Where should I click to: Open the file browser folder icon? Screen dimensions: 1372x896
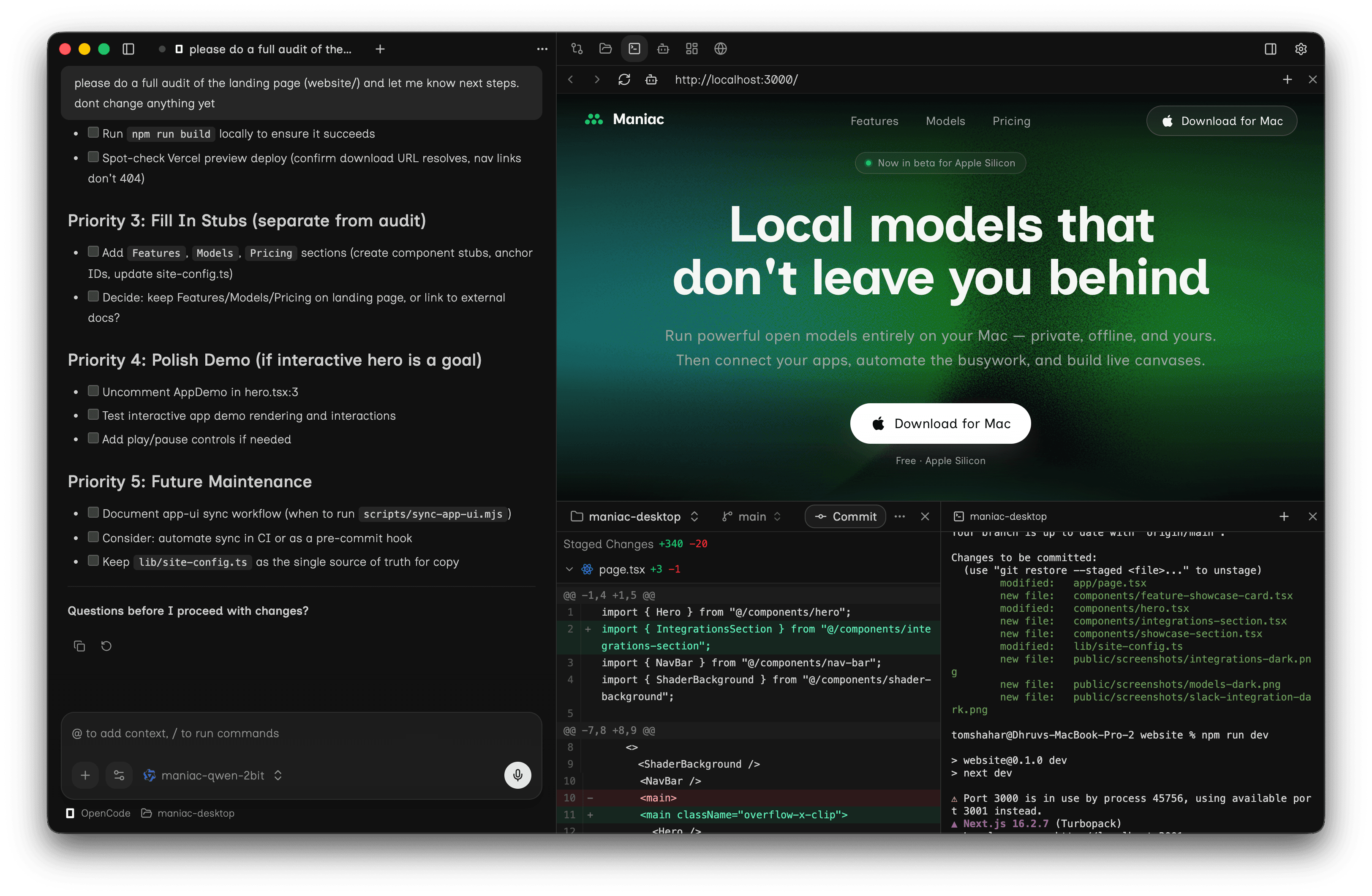coord(605,49)
